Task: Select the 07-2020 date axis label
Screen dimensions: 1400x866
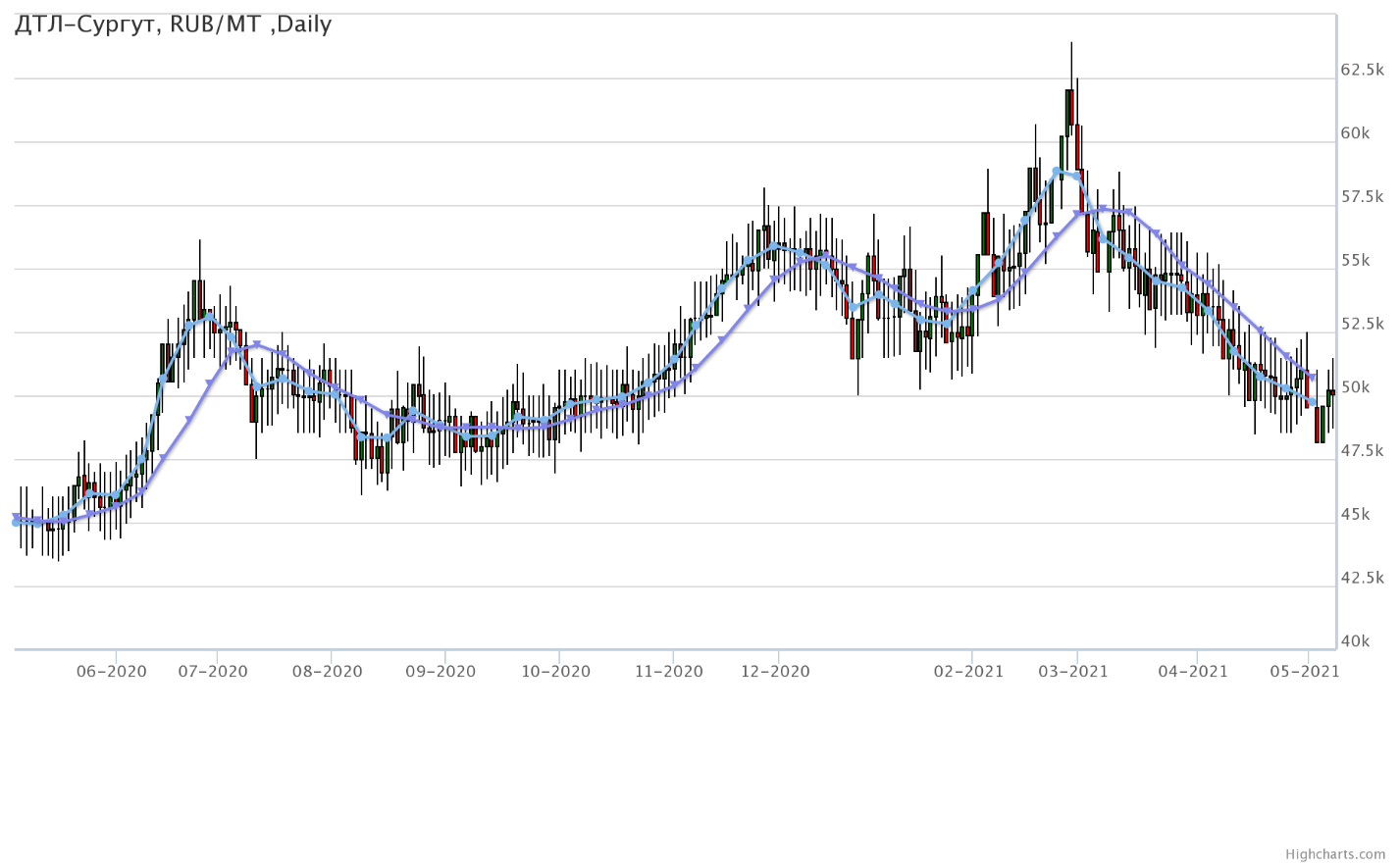Action: pos(213,672)
